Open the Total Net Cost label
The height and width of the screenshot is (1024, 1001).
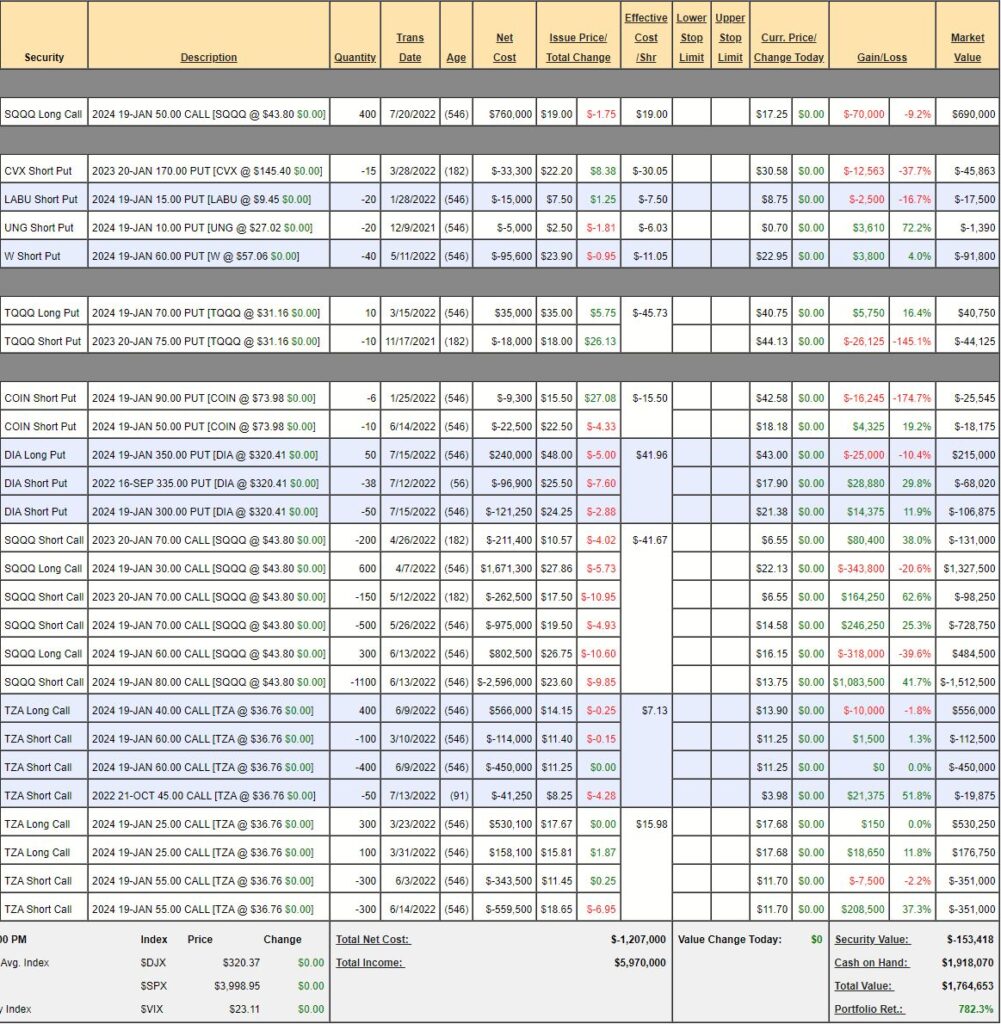[373, 940]
